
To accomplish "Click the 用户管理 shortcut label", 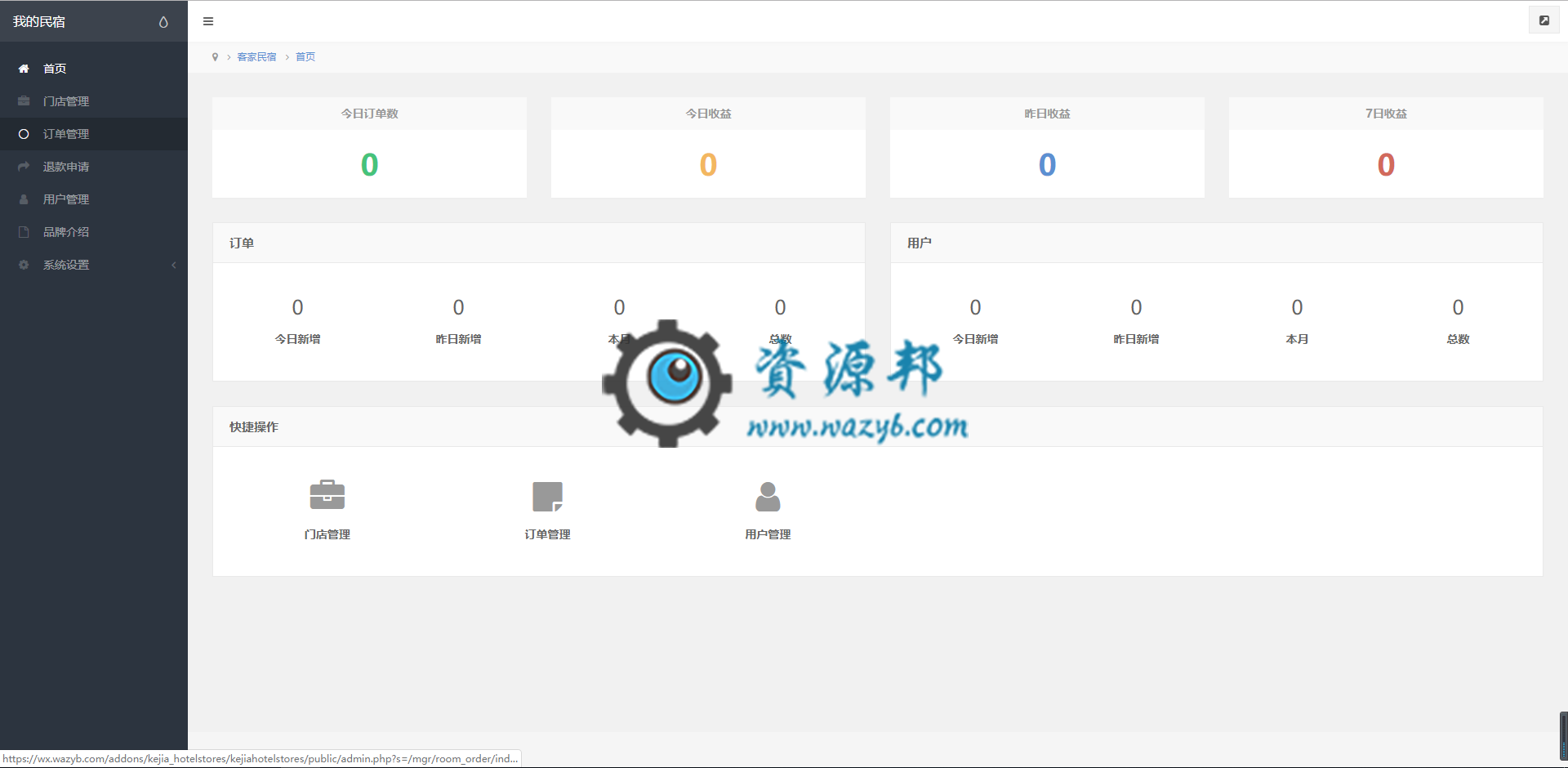I will [768, 534].
